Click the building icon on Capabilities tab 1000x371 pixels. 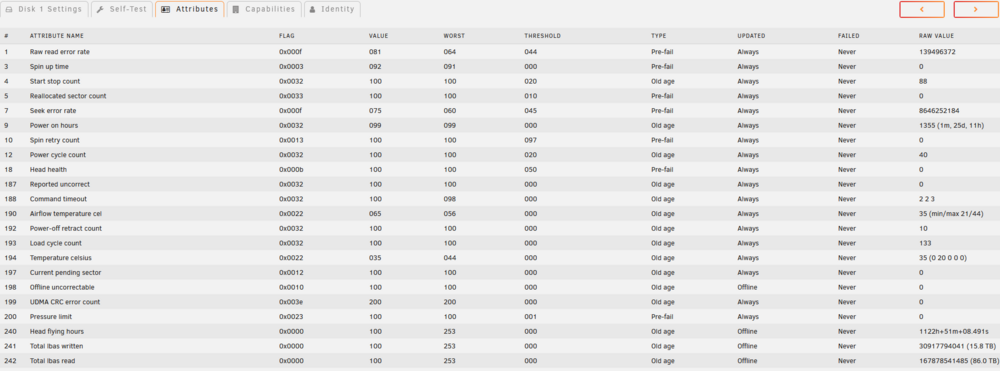coord(237,10)
